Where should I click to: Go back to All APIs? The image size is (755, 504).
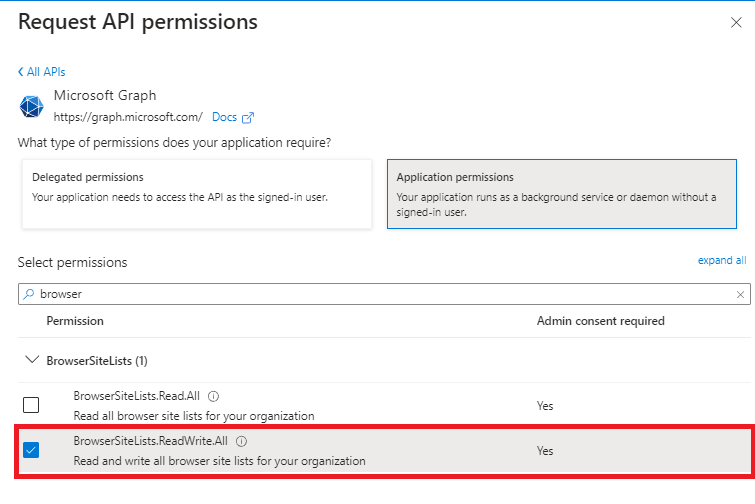[x=42, y=72]
